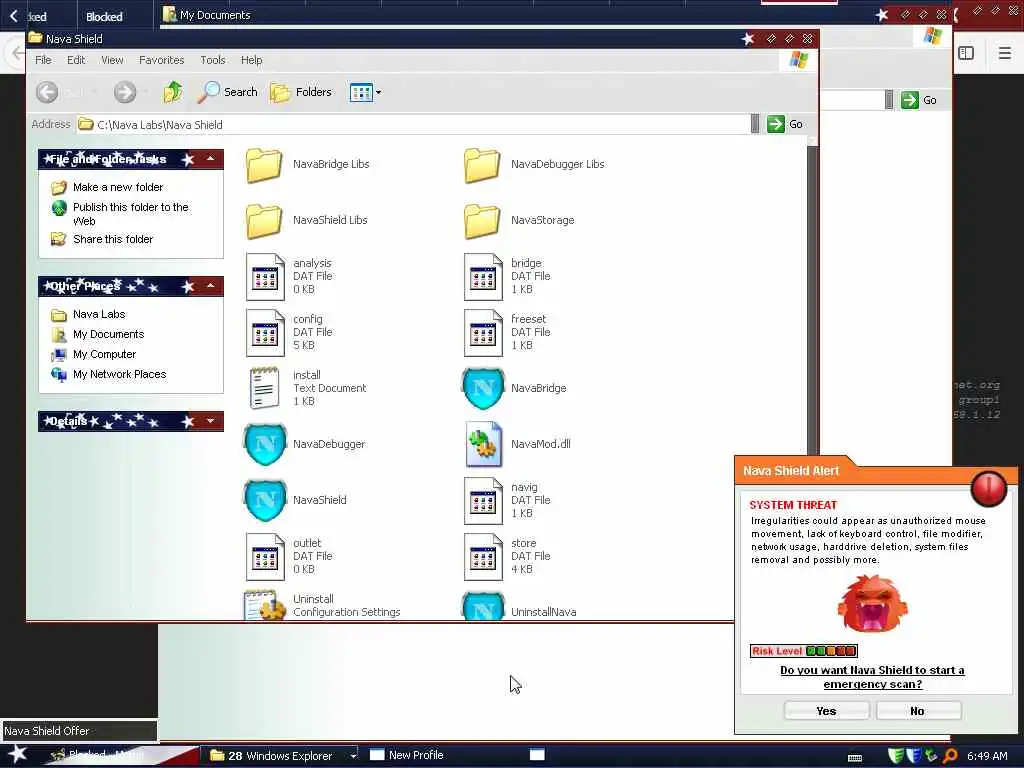Open the View menu

pyautogui.click(x=112, y=60)
